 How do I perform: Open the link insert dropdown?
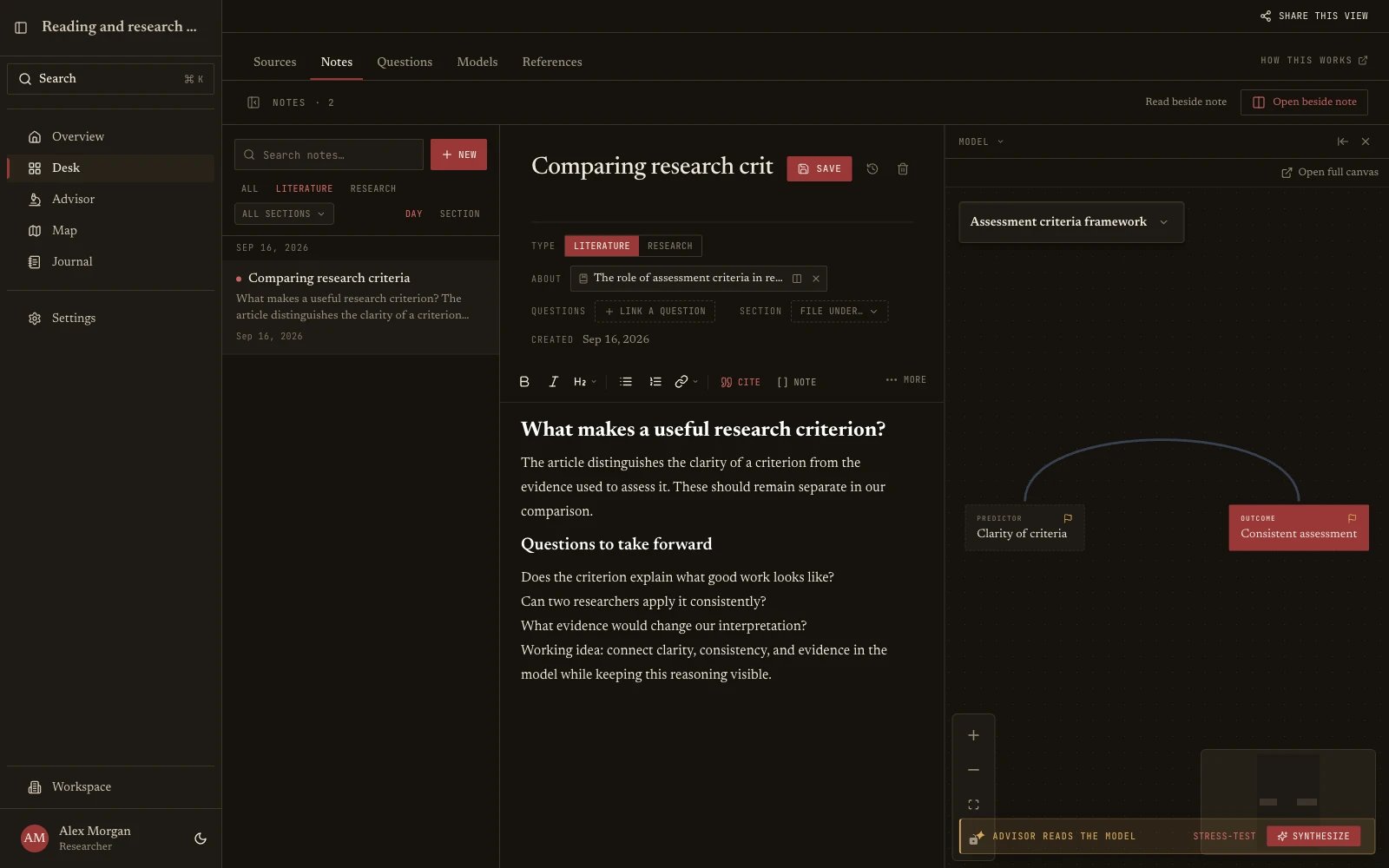pos(686,382)
